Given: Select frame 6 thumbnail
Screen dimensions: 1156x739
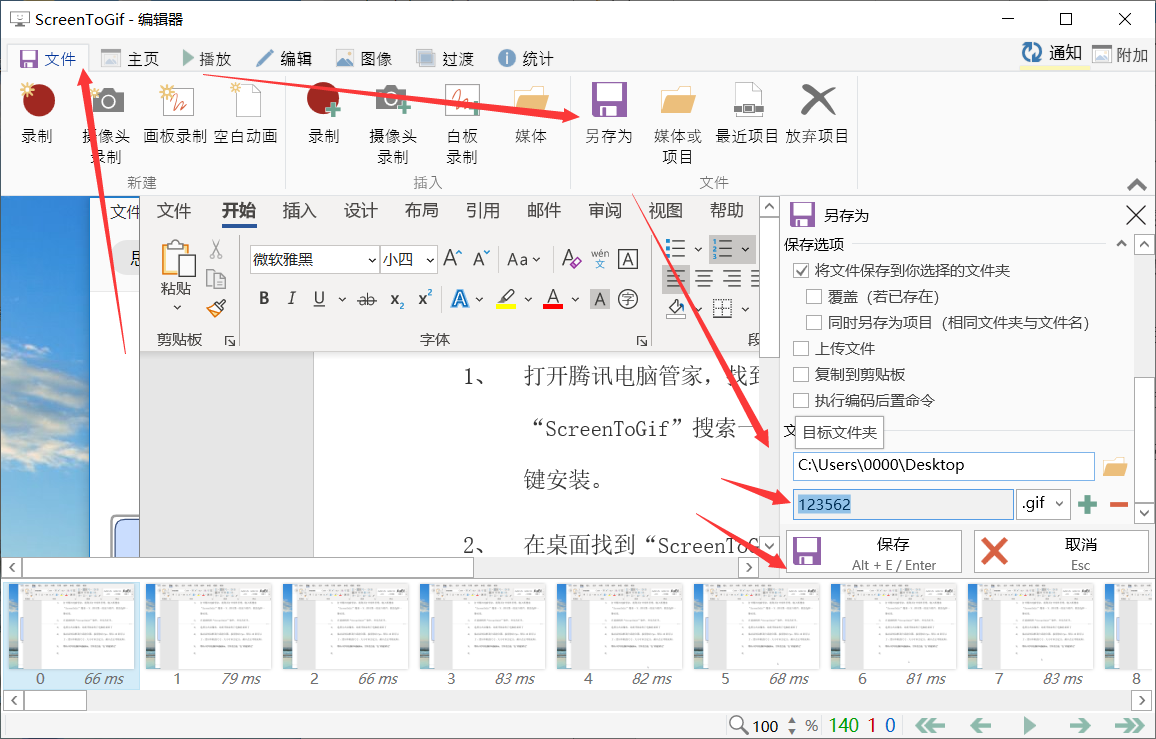Looking at the screenshot, I should [x=893, y=636].
